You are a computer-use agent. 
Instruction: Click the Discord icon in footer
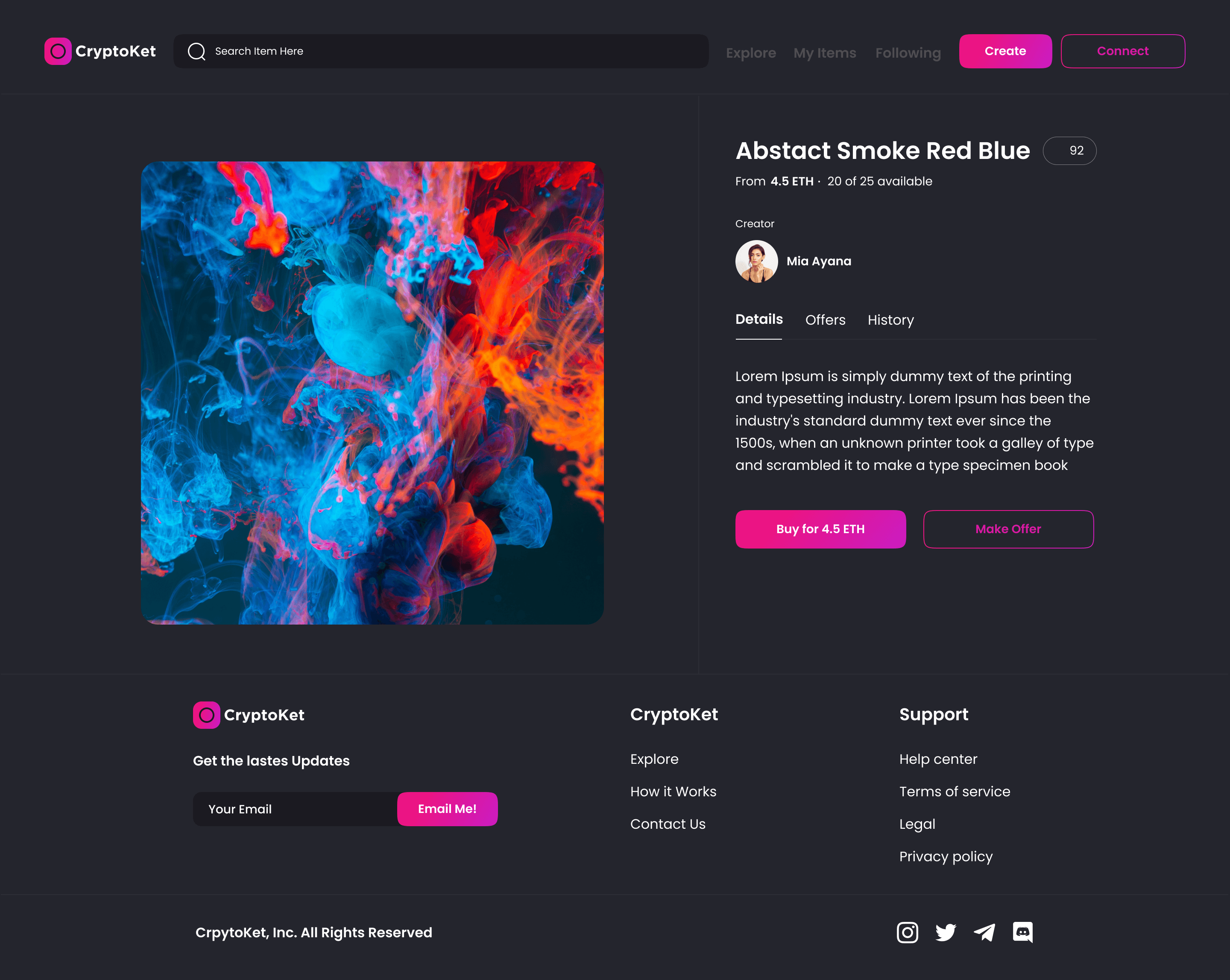click(x=1022, y=932)
